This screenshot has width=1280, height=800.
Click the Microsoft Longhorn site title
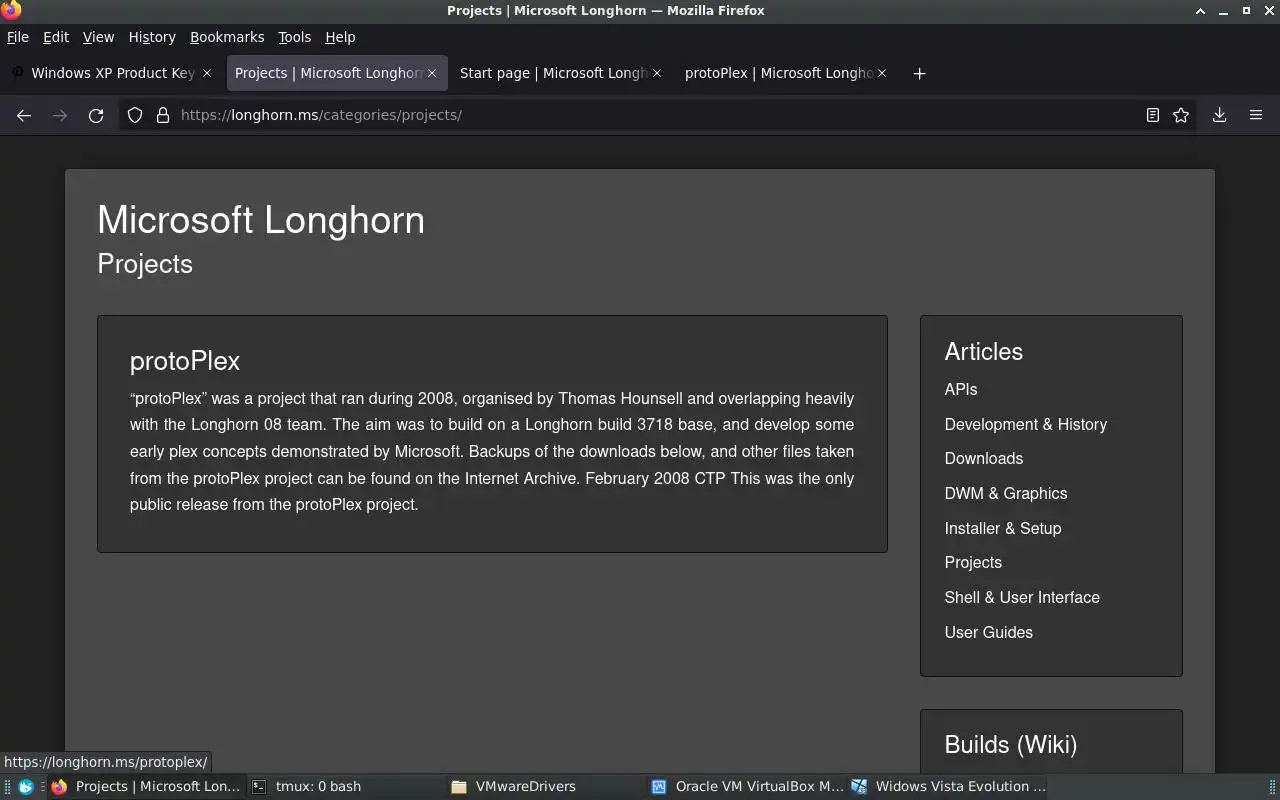coord(261,220)
